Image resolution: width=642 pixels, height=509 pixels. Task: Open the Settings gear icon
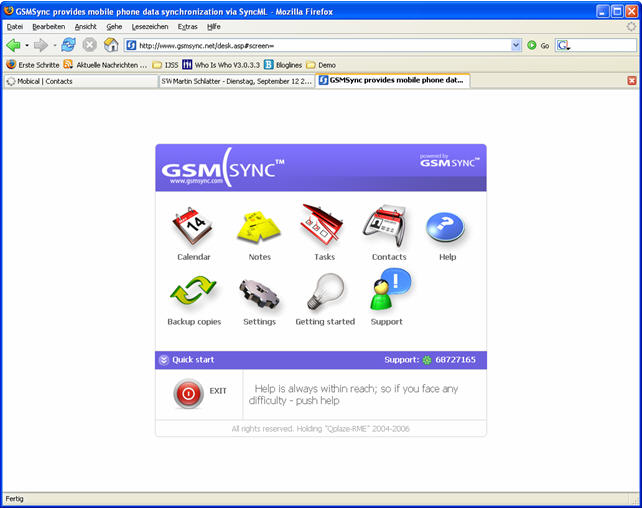259,293
